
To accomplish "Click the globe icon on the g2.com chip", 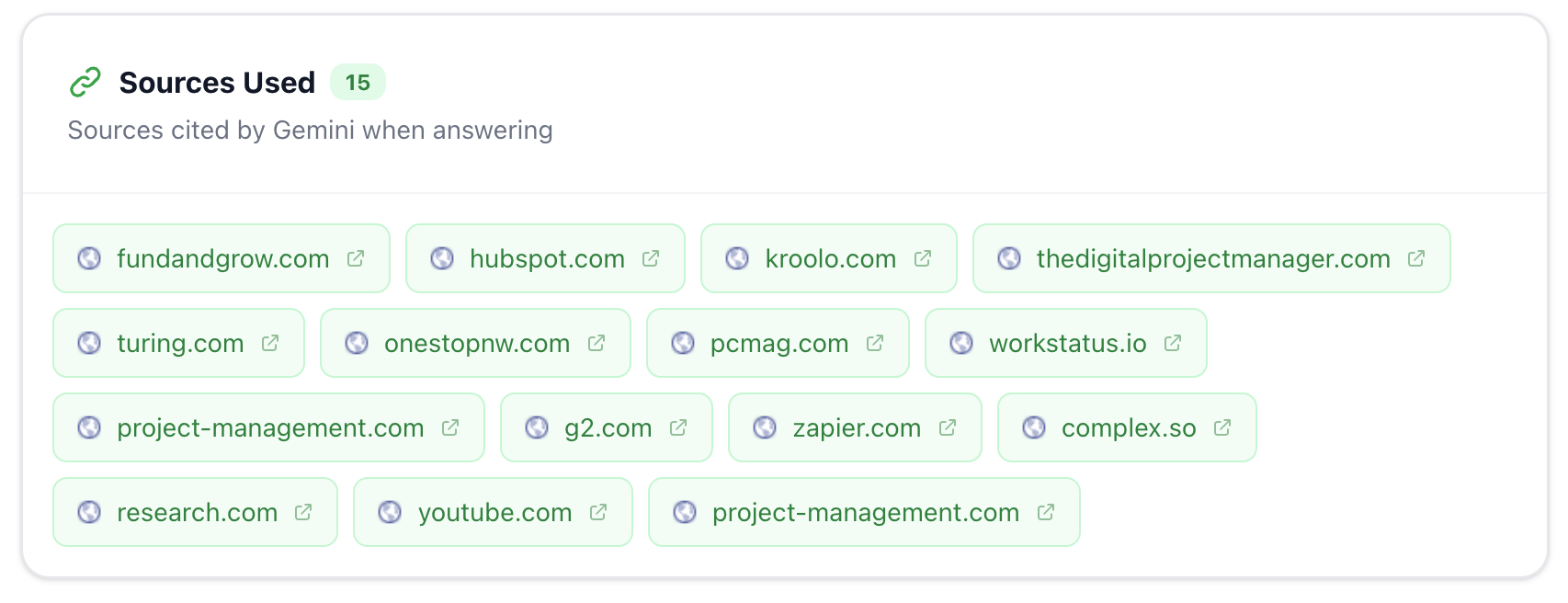I will [x=538, y=427].
